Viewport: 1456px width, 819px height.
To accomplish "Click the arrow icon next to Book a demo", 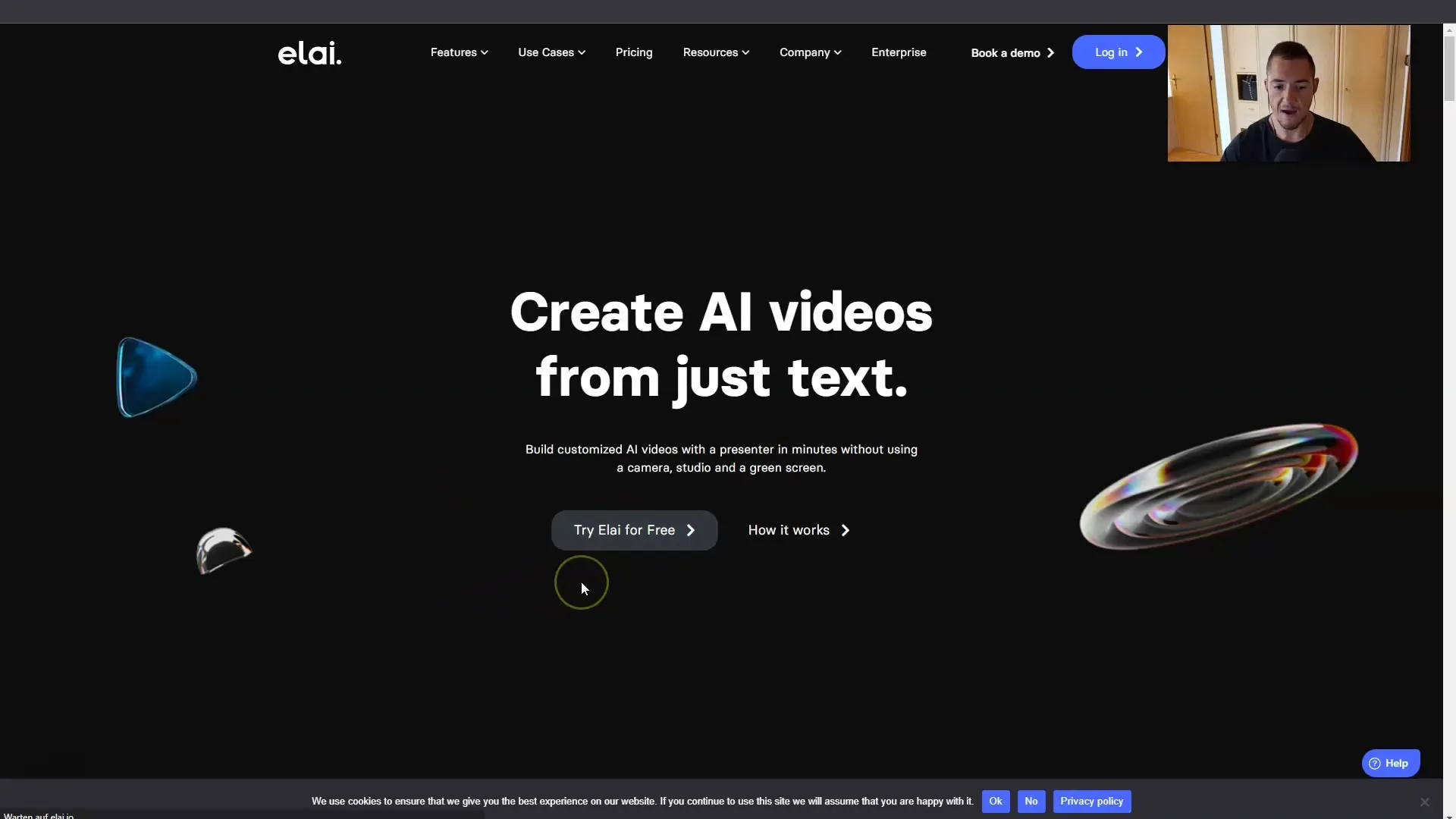I will [x=1050, y=52].
